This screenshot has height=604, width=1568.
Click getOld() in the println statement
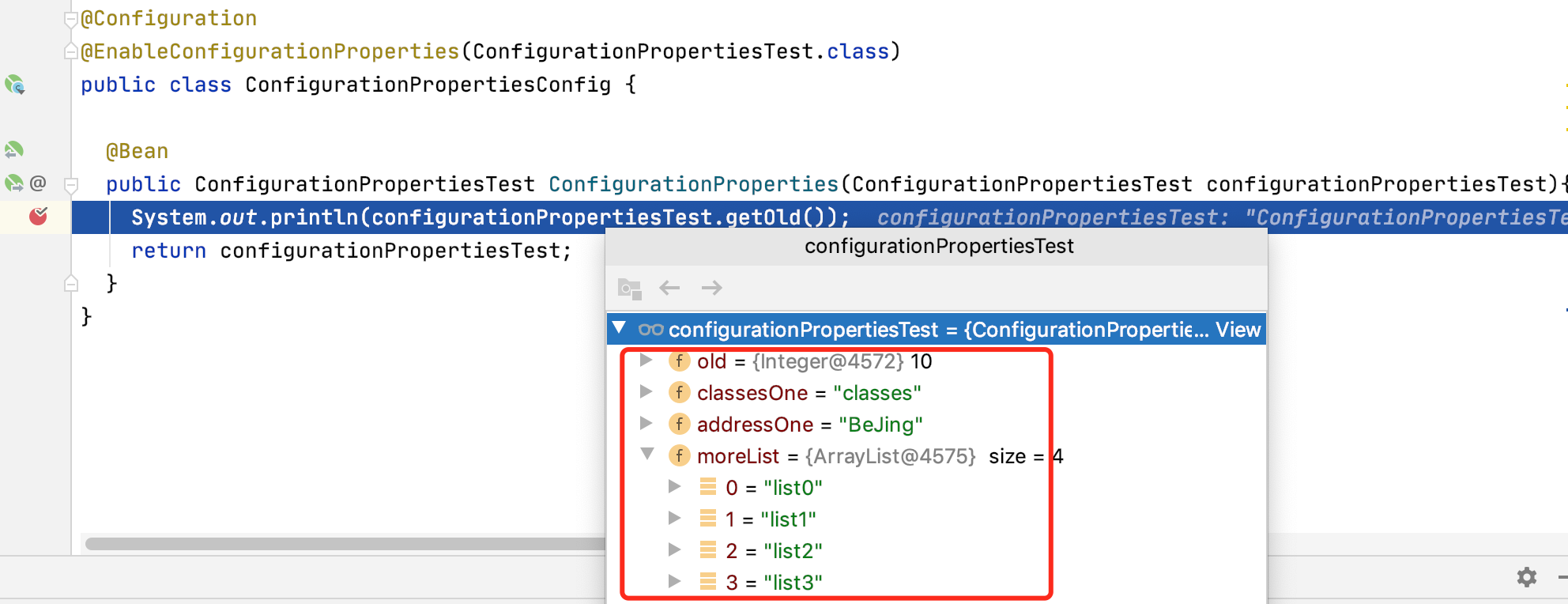click(776, 217)
